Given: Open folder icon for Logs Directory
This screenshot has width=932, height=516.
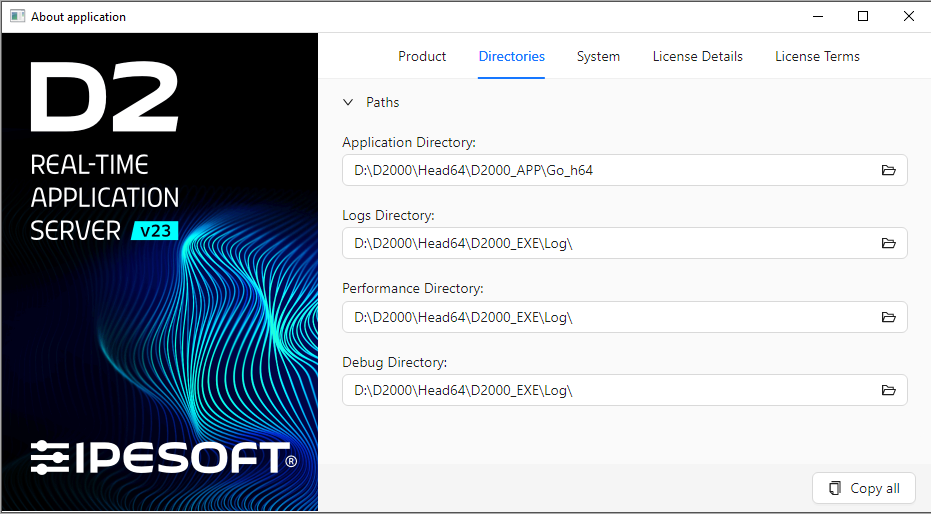Looking at the screenshot, I should pyautogui.click(x=888, y=244).
